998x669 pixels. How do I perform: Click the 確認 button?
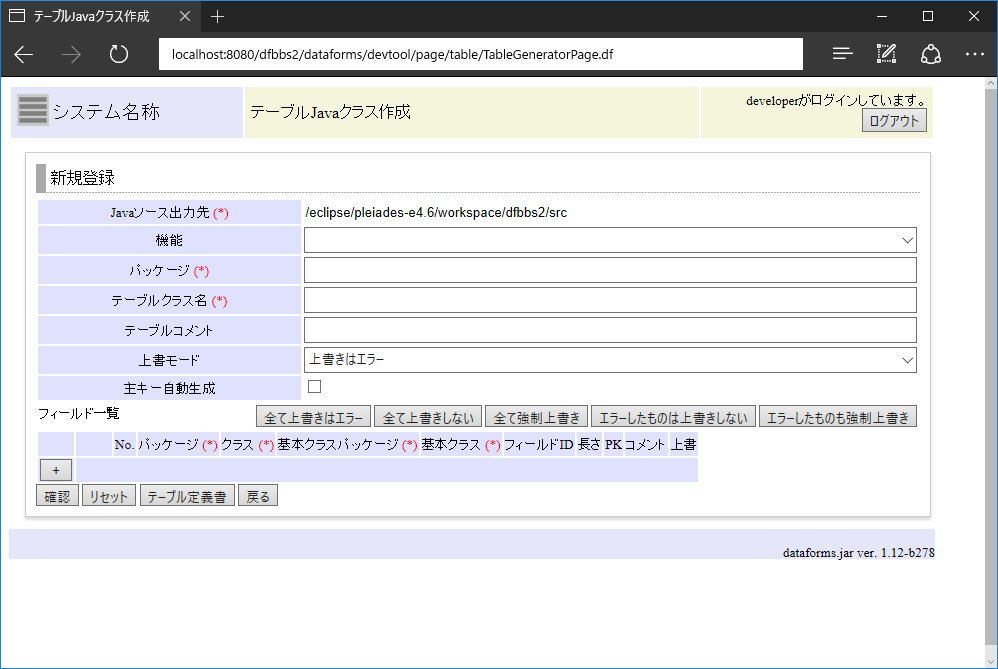pos(57,494)
